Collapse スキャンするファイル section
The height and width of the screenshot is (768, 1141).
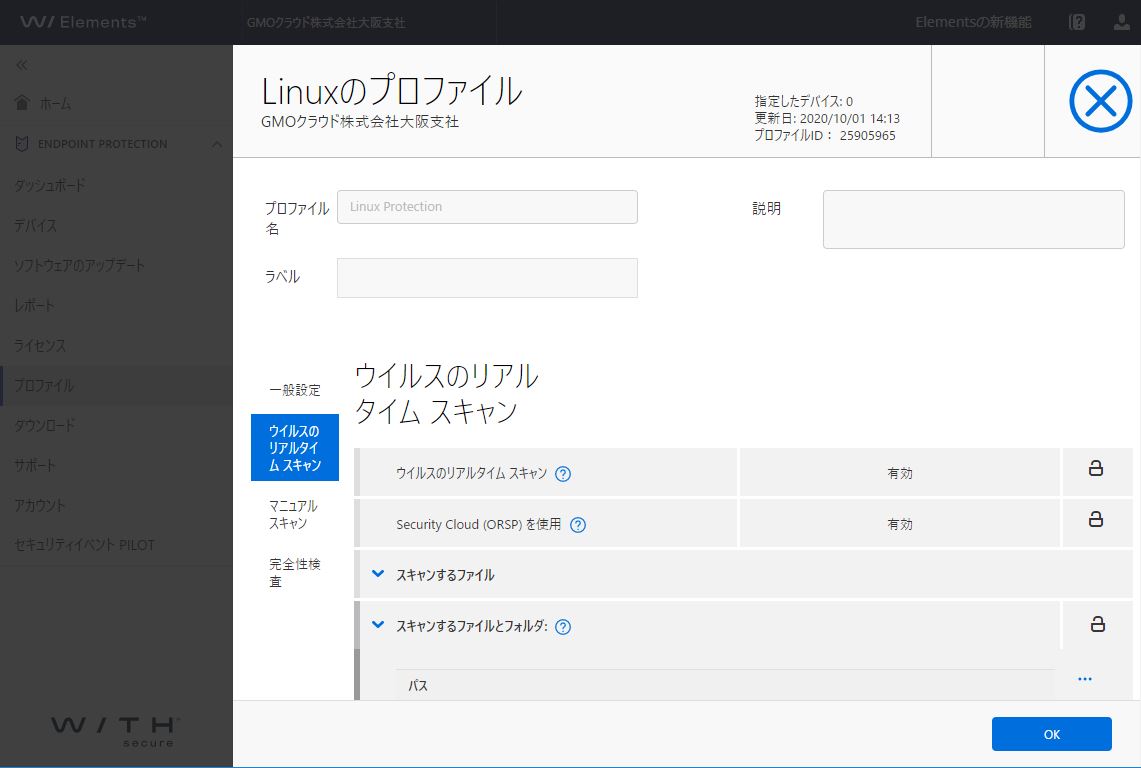click(378, 574)
